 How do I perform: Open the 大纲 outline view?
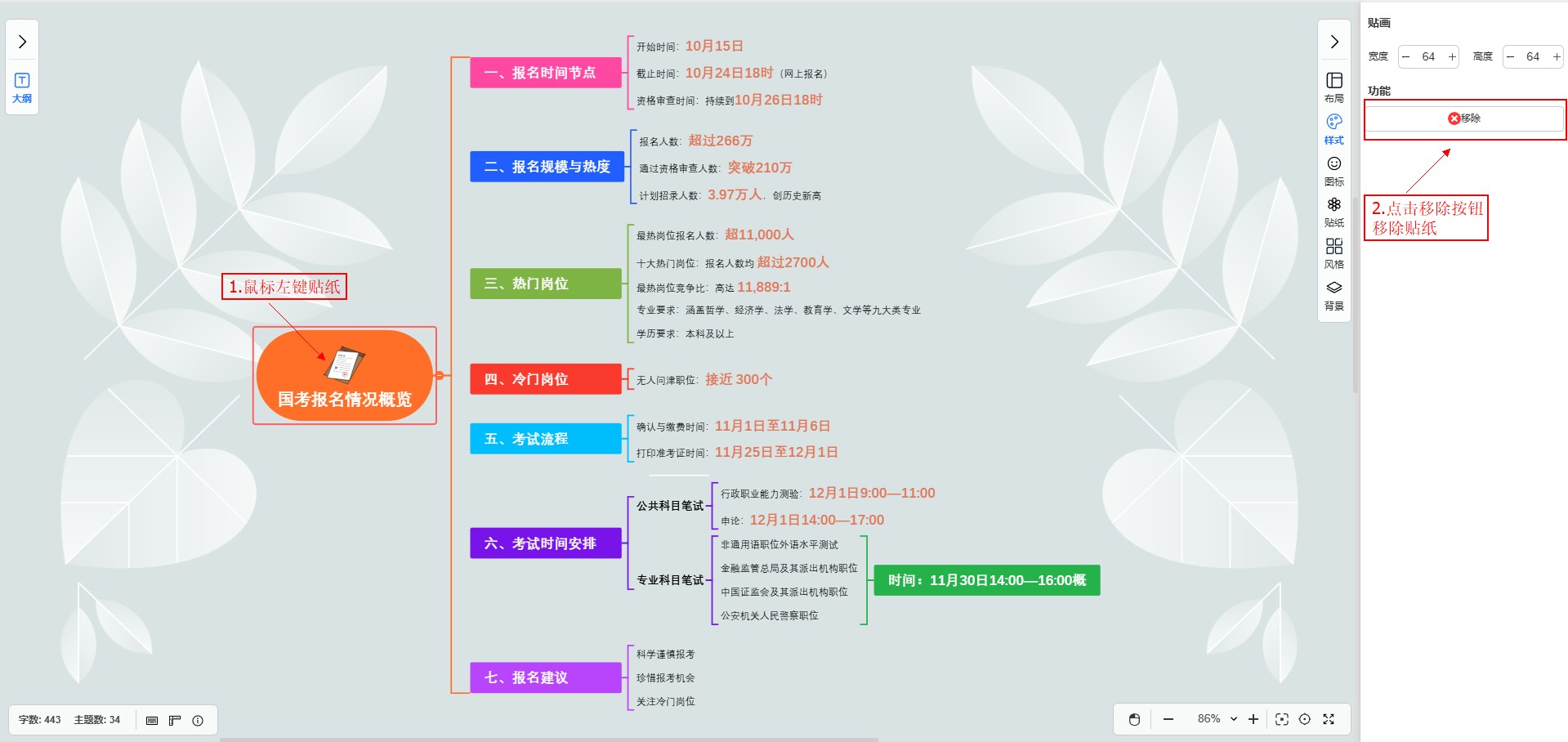(22, 87)
